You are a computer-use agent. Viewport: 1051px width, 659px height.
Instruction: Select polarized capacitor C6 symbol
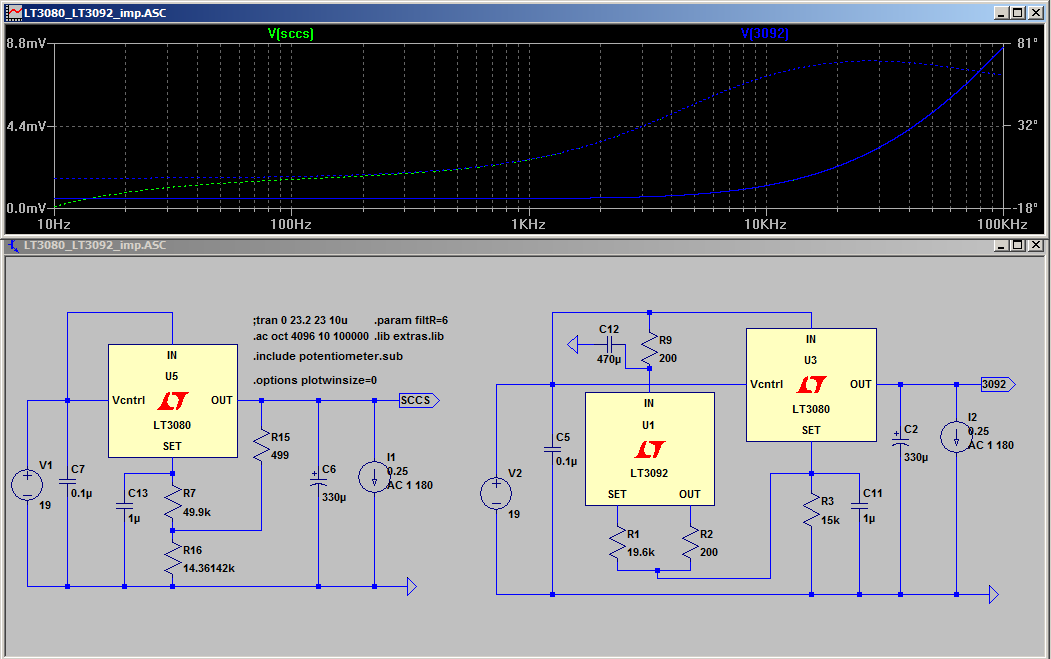click(318, 480)
